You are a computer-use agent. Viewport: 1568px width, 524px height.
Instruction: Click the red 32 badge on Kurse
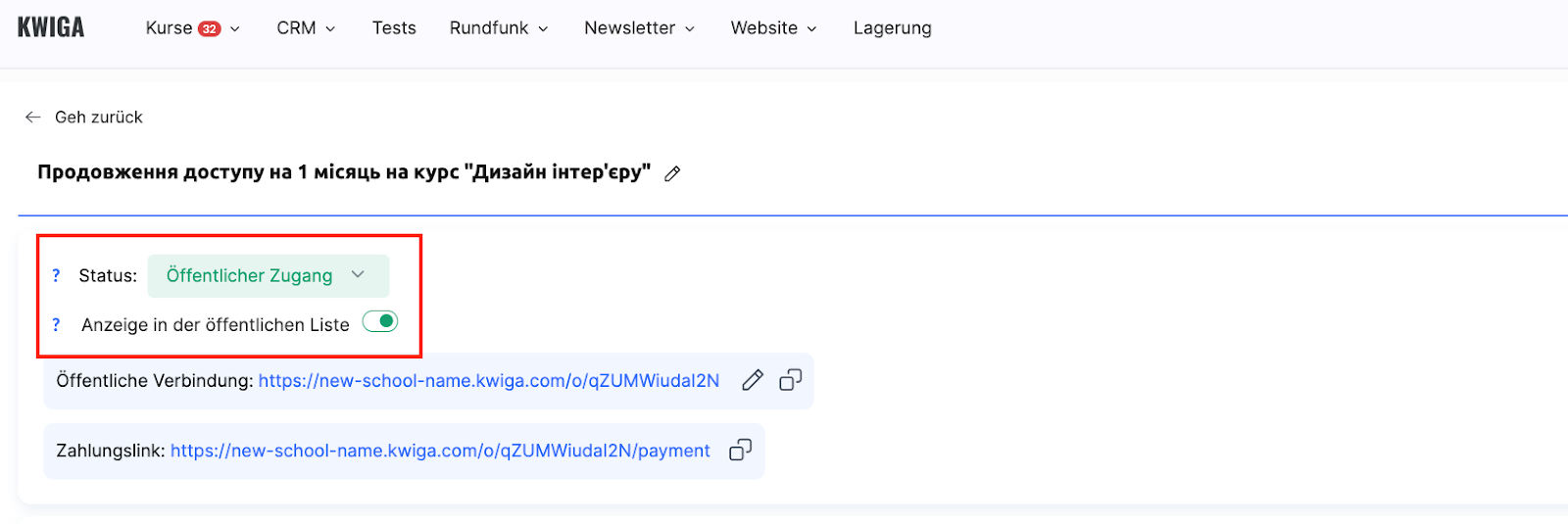coord(209,29)
